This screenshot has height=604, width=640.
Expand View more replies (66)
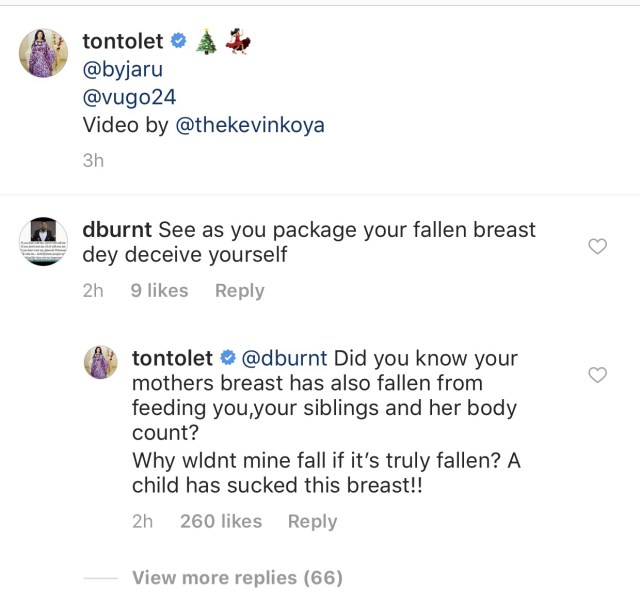point(237,577)
